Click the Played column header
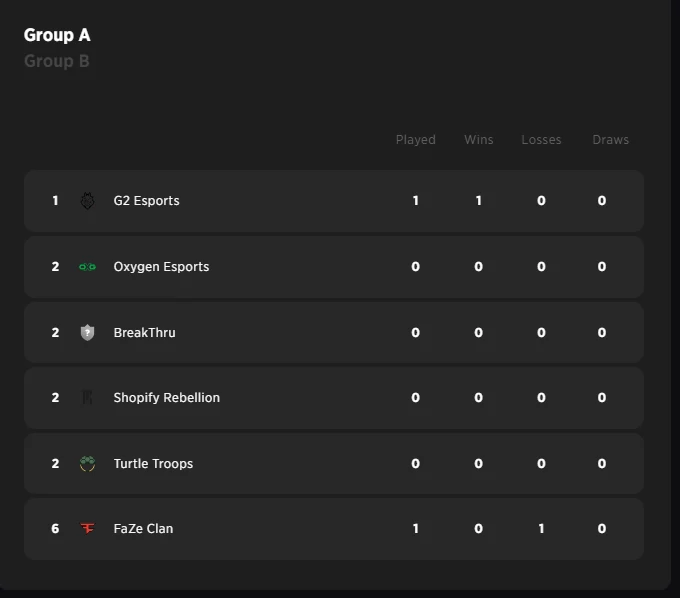Image resolution: width=680 pixels, height=598 pixels. click(x=415, y=140)
